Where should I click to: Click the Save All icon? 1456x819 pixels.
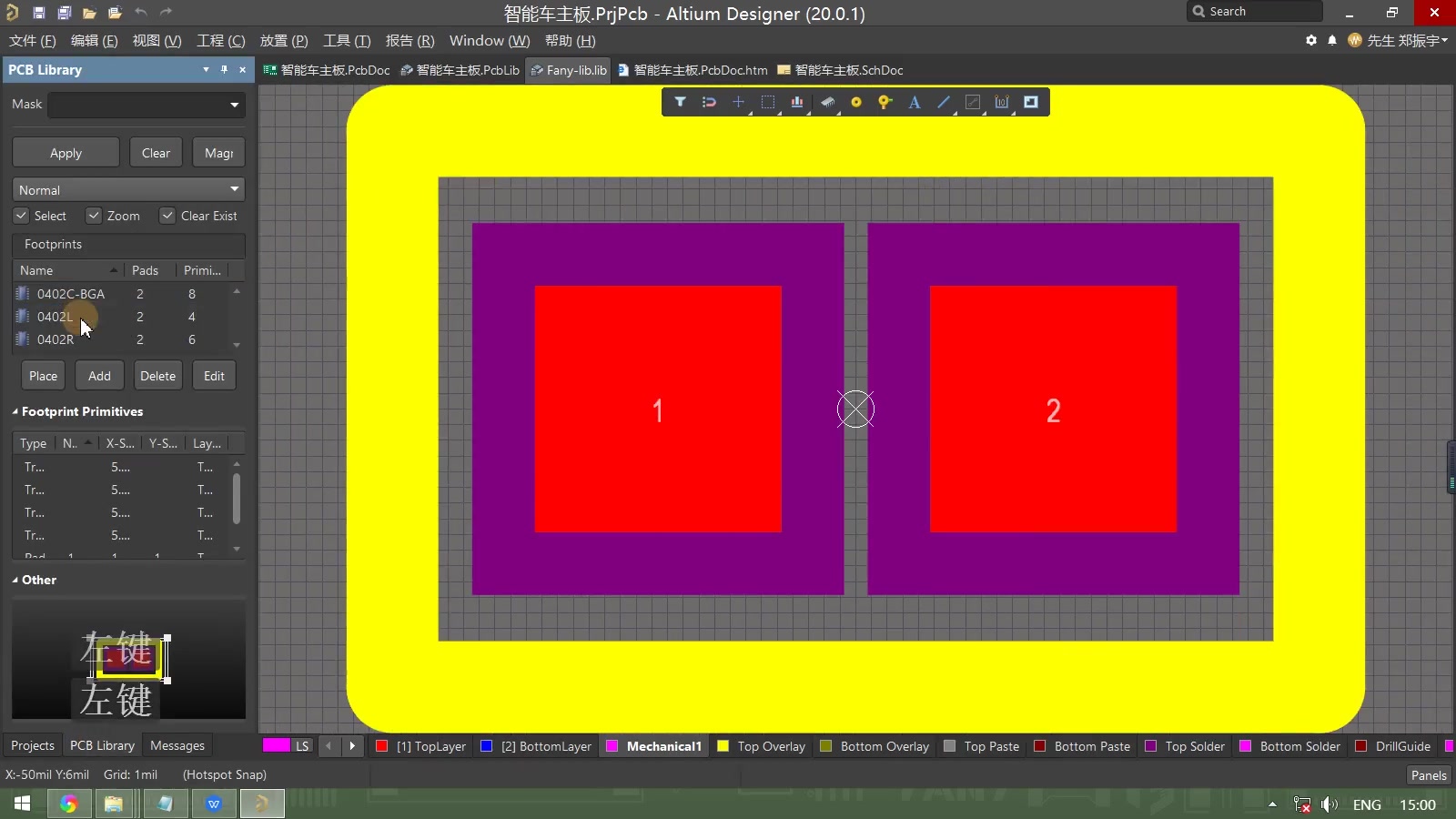(64, 13)
